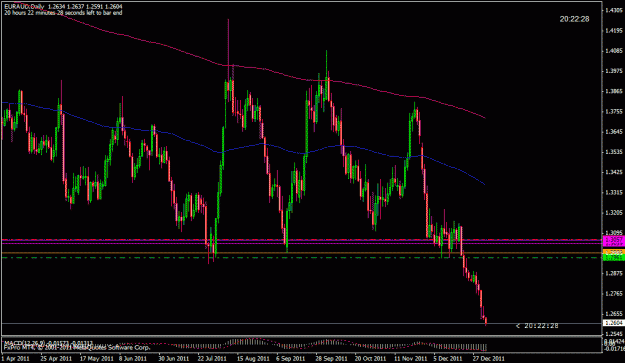Viewport: 625px width, 363px height.
Task: Click the 1.3095 price axis label
Action: [614, 232]
